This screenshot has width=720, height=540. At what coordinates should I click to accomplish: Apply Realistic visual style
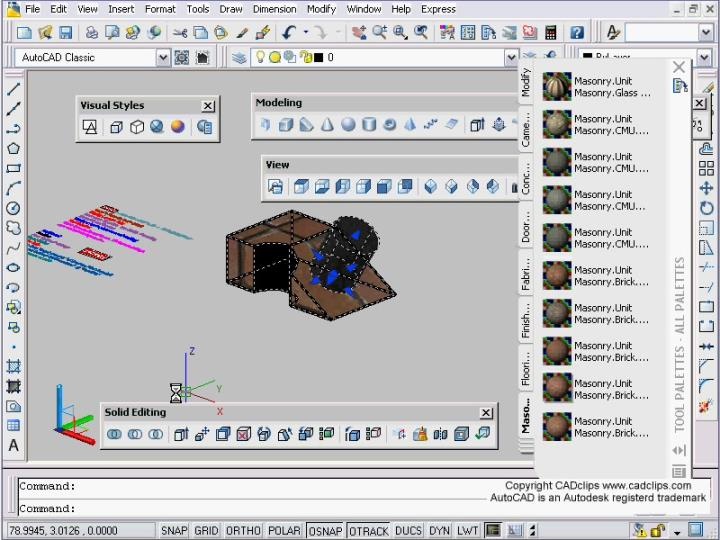[157, 127]
